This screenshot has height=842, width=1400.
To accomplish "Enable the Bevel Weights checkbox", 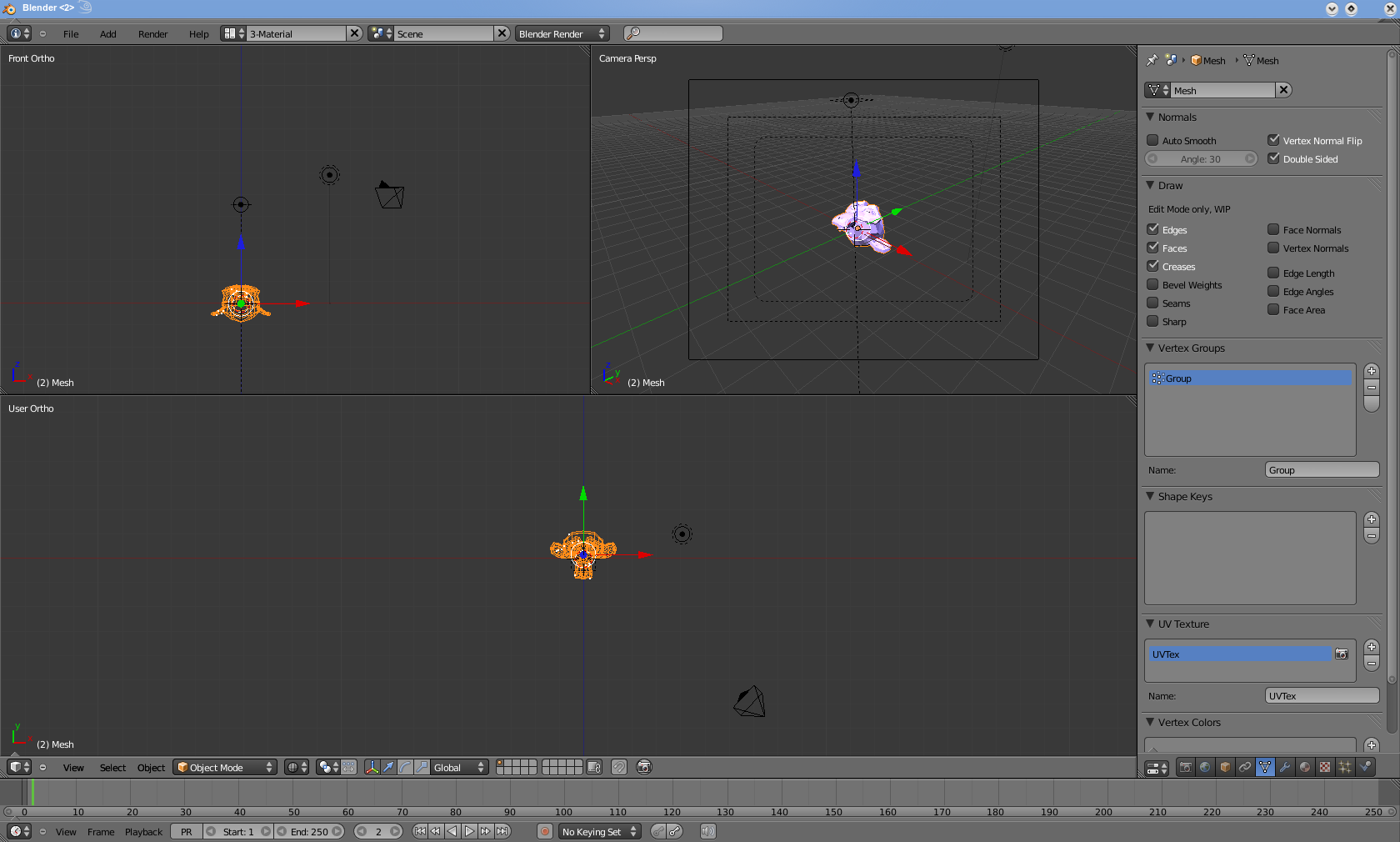I will (1152, 284).
